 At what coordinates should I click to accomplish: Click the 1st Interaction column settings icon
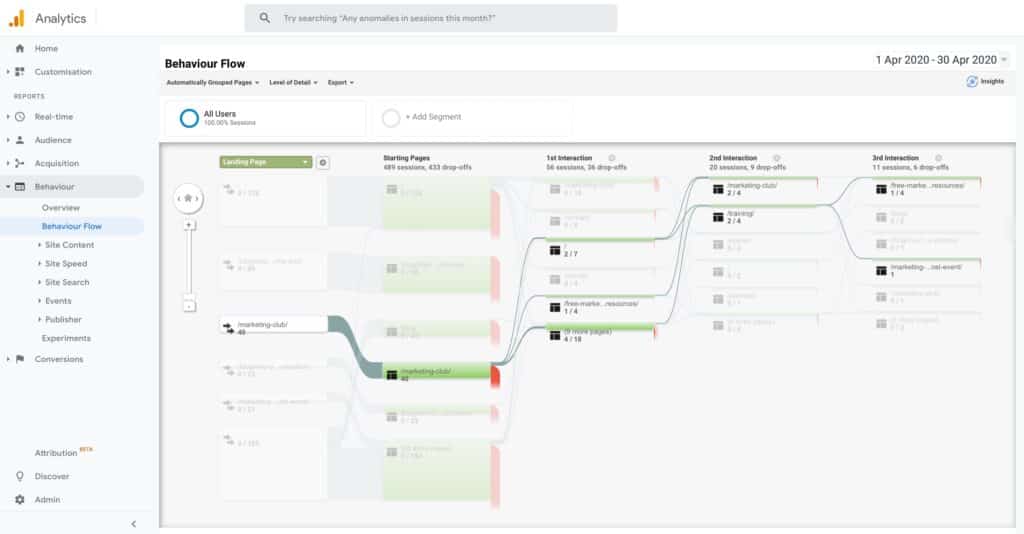pyautogui.click(x=612, y=158)
